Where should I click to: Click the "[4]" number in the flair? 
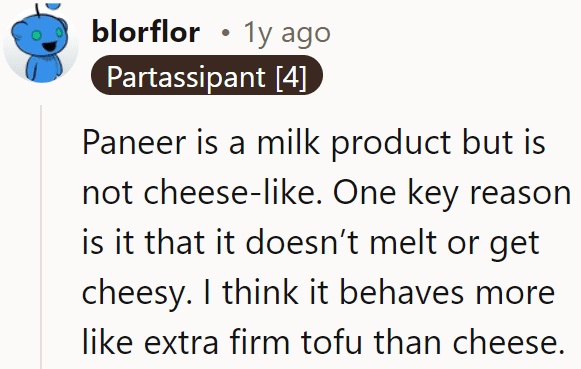click(x=291, y=77)
